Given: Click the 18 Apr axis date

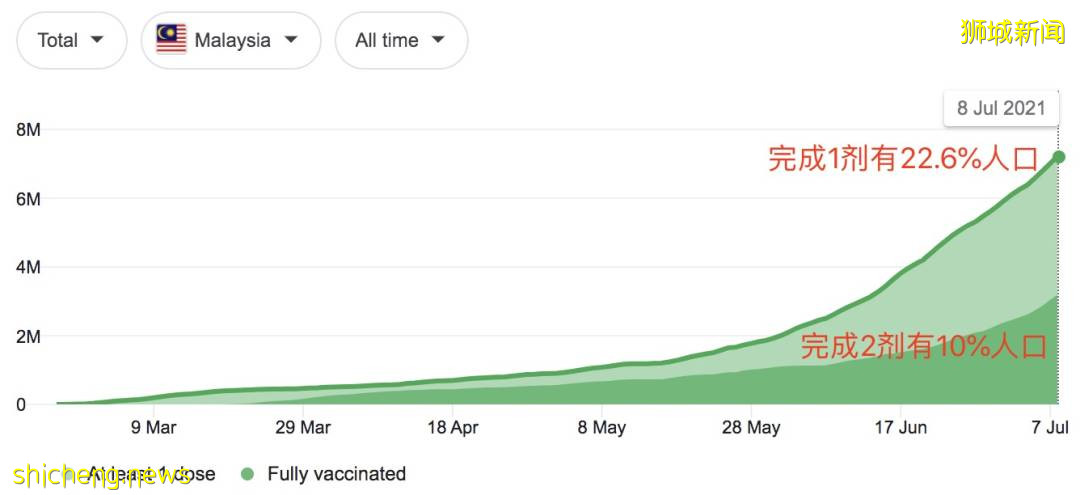Looking at the screenshot, I should 452,428.
